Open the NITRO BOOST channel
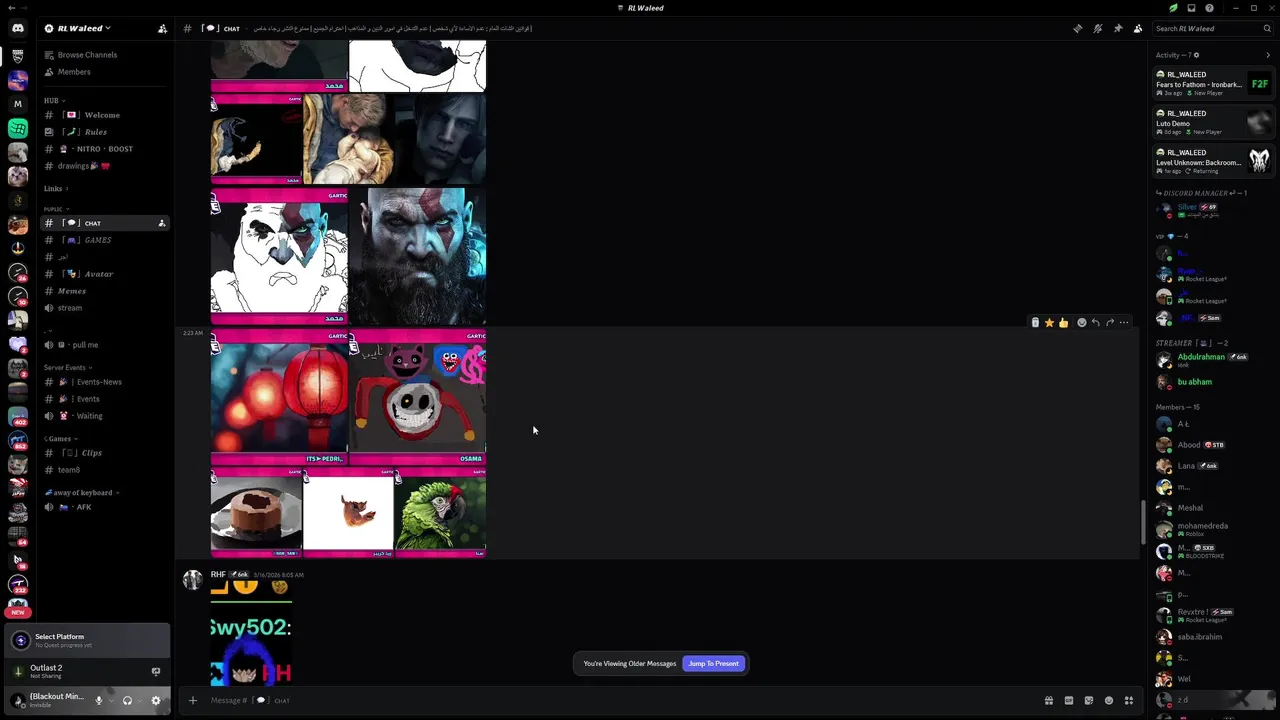This screenshot has height=720, width=1280. coord(105,149)
